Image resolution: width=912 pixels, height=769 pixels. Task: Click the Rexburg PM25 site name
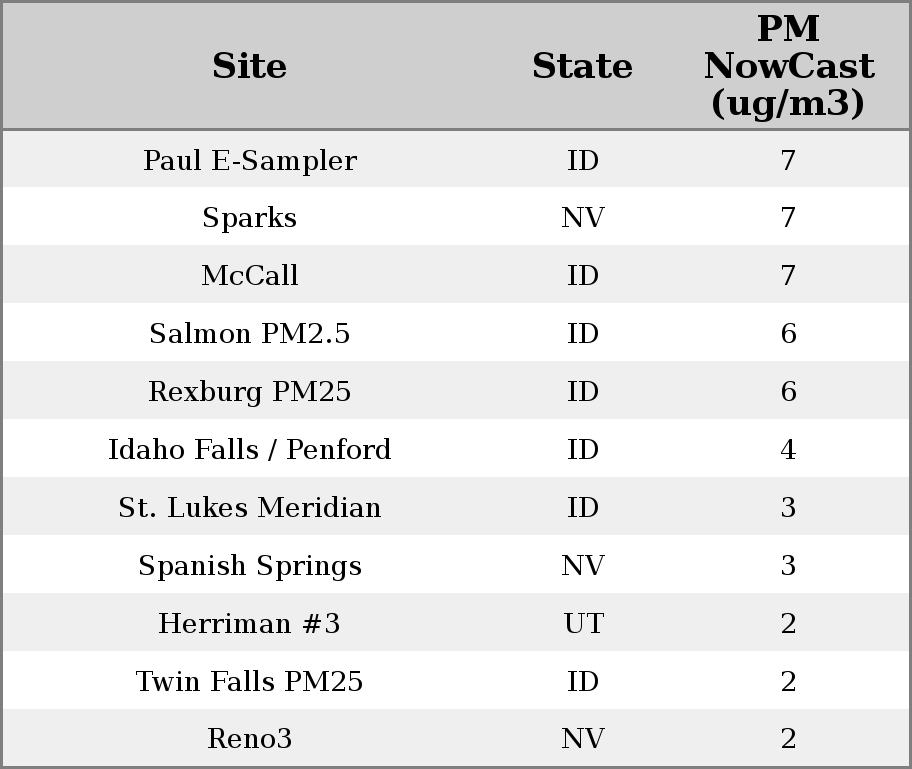[x=249, y=392]
